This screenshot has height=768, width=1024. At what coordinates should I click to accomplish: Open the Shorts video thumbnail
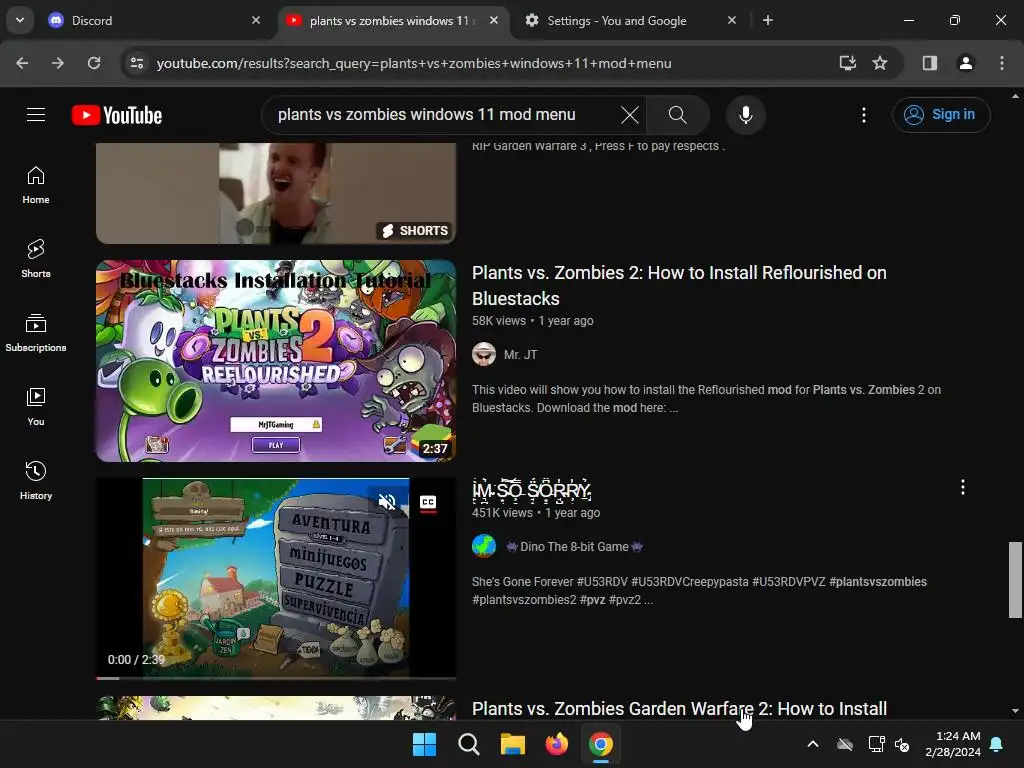276,193
